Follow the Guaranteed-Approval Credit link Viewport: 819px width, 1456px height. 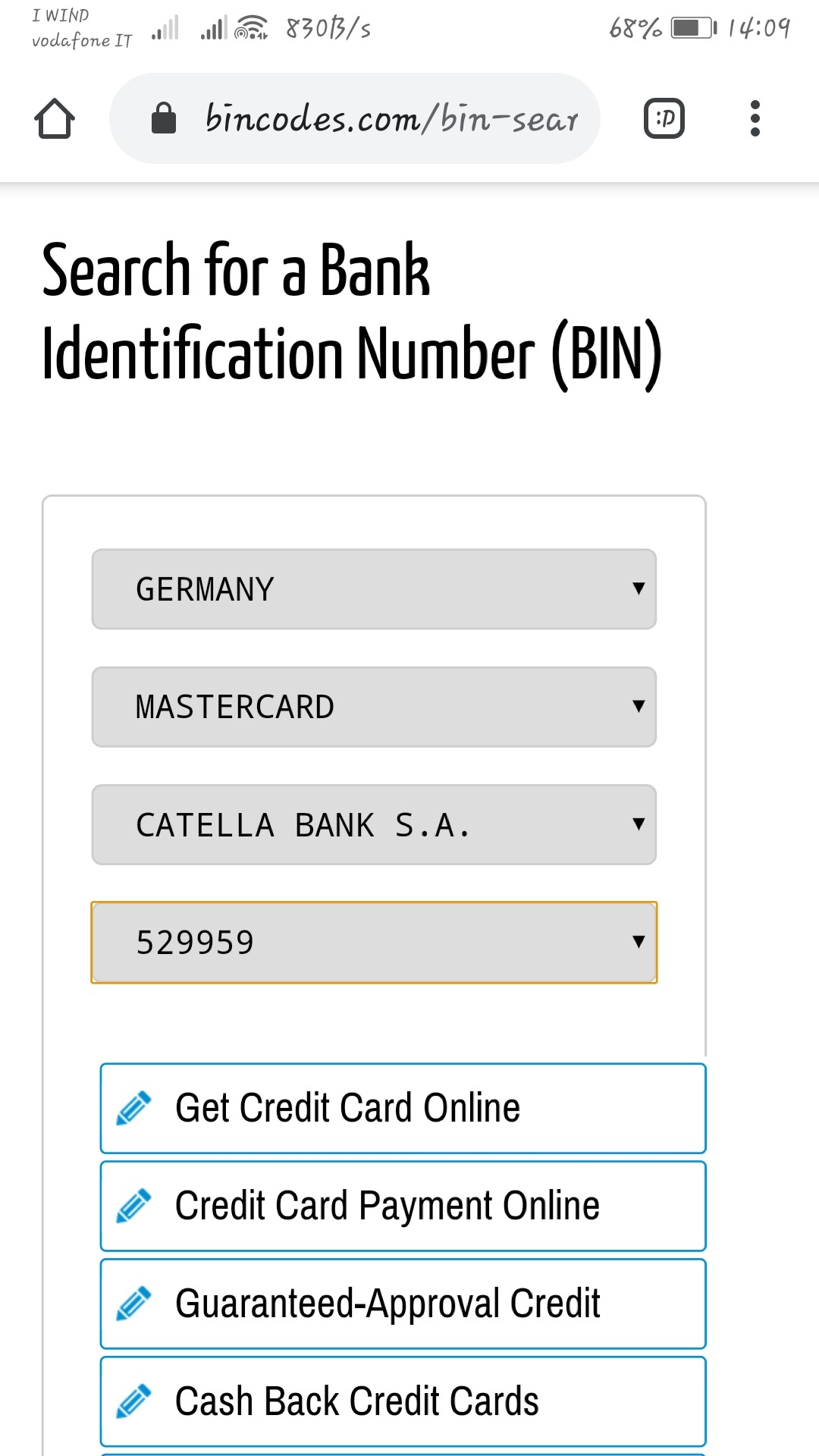point(388,1304)
